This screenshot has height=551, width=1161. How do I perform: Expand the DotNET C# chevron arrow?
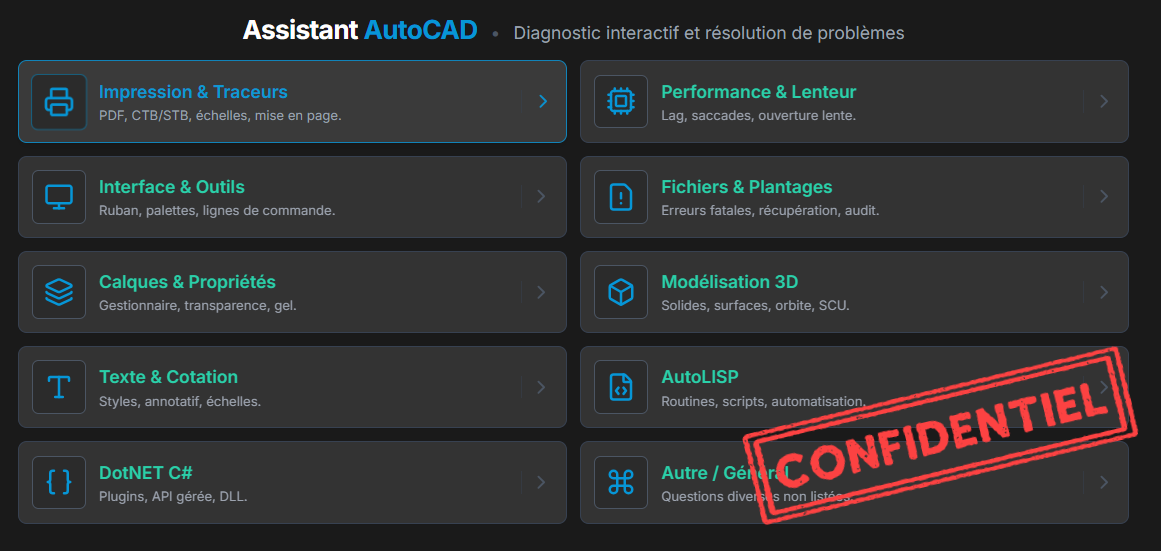pos(541,482)
